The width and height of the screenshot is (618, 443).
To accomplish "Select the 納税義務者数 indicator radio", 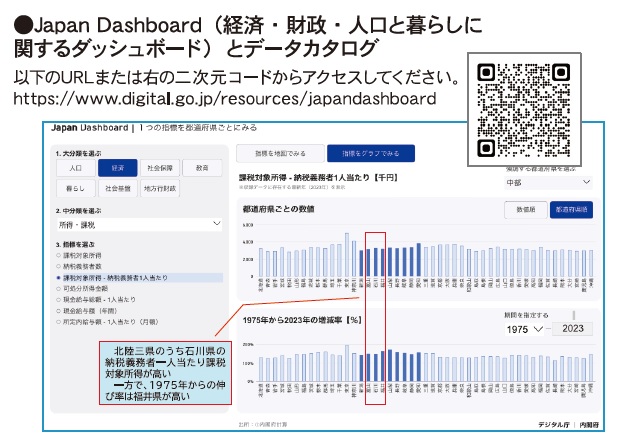I will pos(58,266).
